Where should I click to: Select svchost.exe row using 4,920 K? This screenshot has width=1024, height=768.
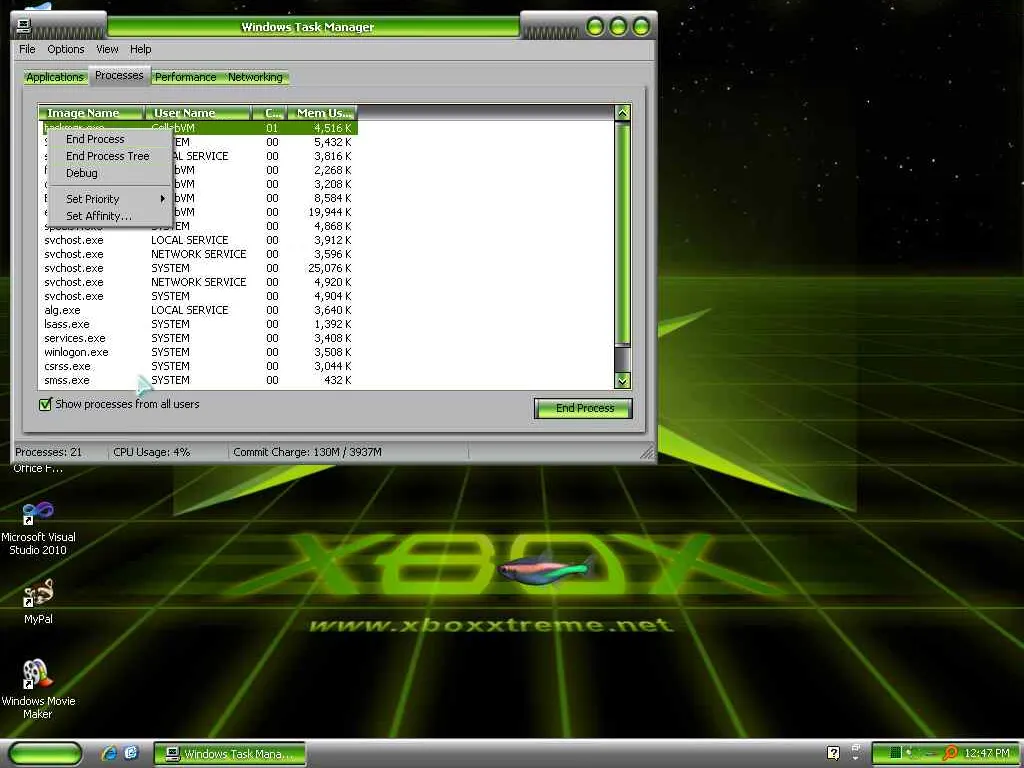[198, 282]
